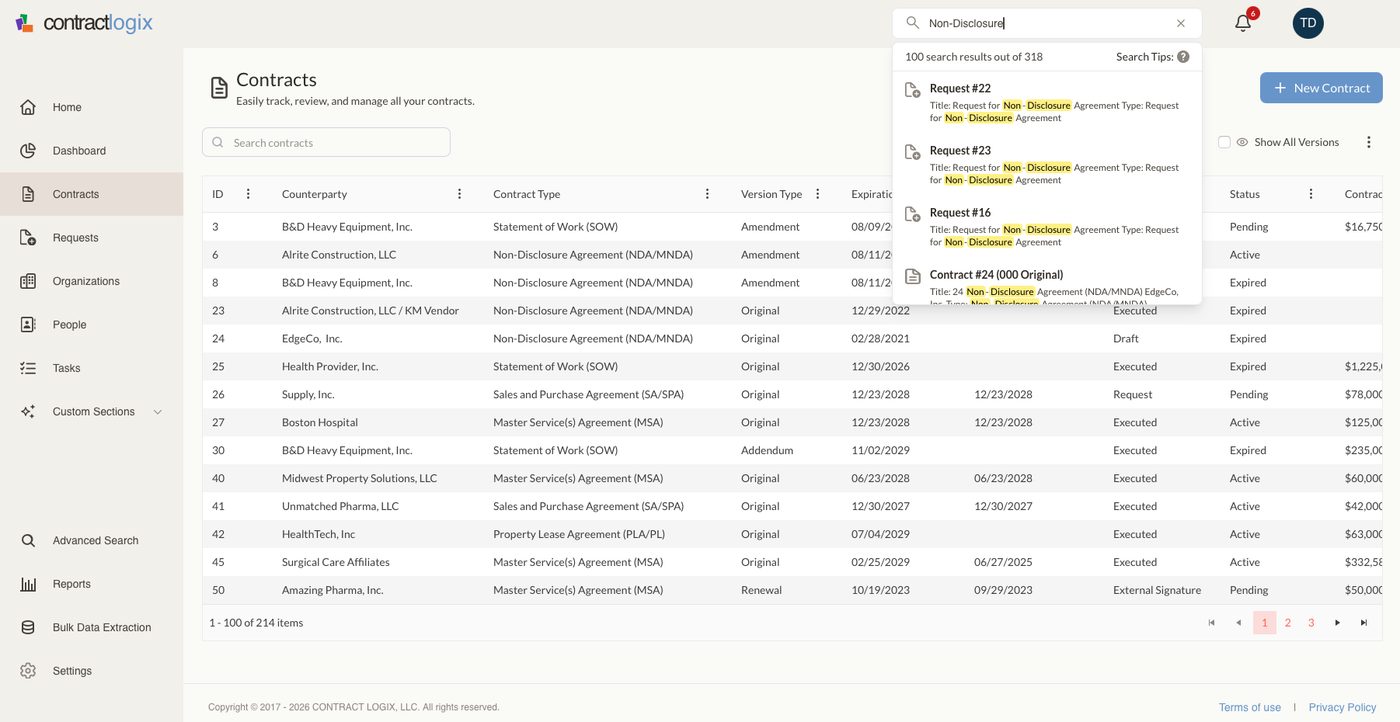Open search result Request #22
Viewport: 1400px width, 722px height.
pos(1047,102)
